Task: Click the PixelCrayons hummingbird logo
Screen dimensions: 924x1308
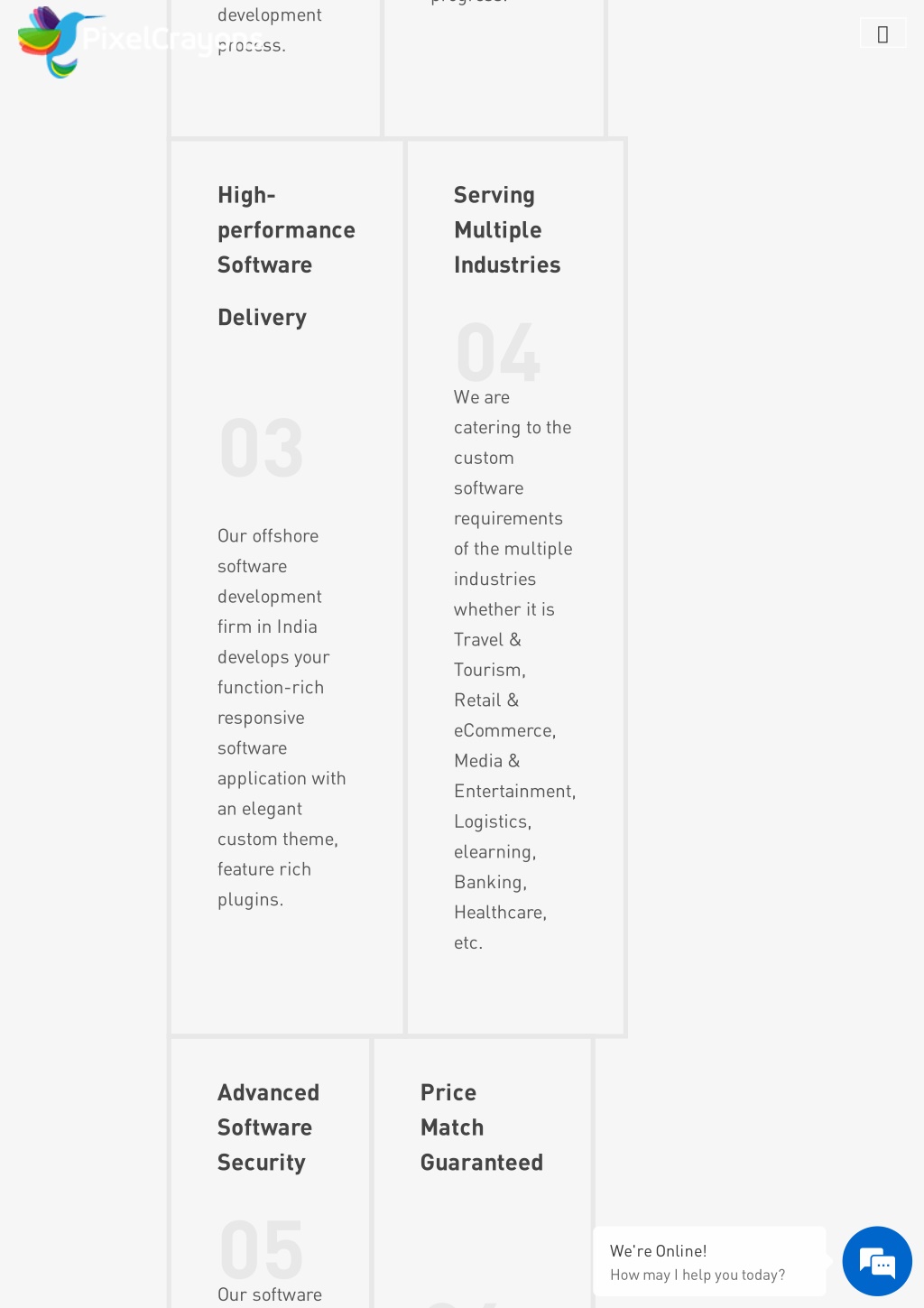Action: point(56,42)
